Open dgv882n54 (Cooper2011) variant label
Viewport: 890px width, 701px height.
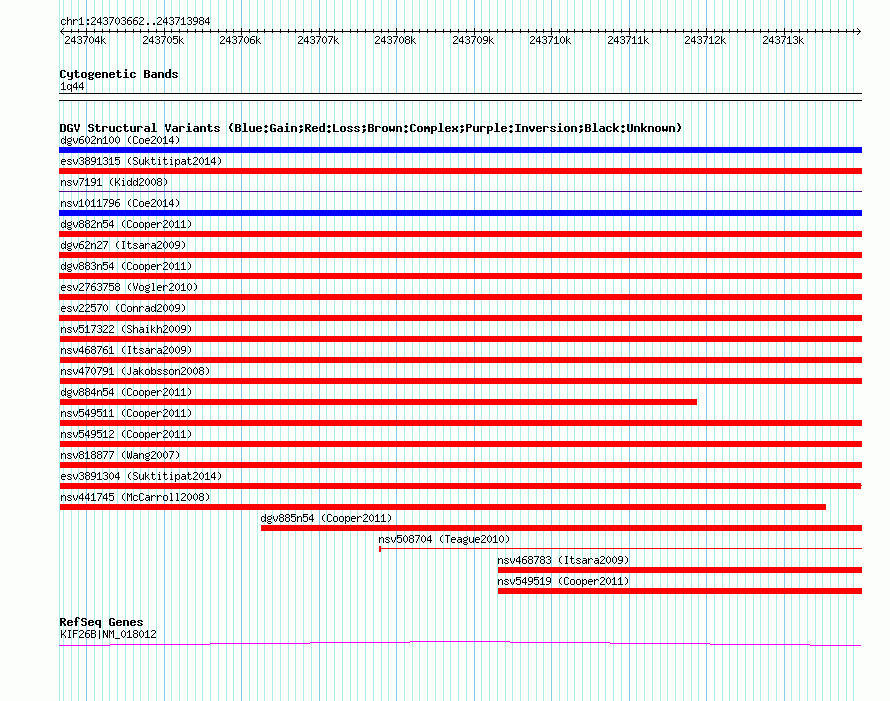(x=126, y=224)
